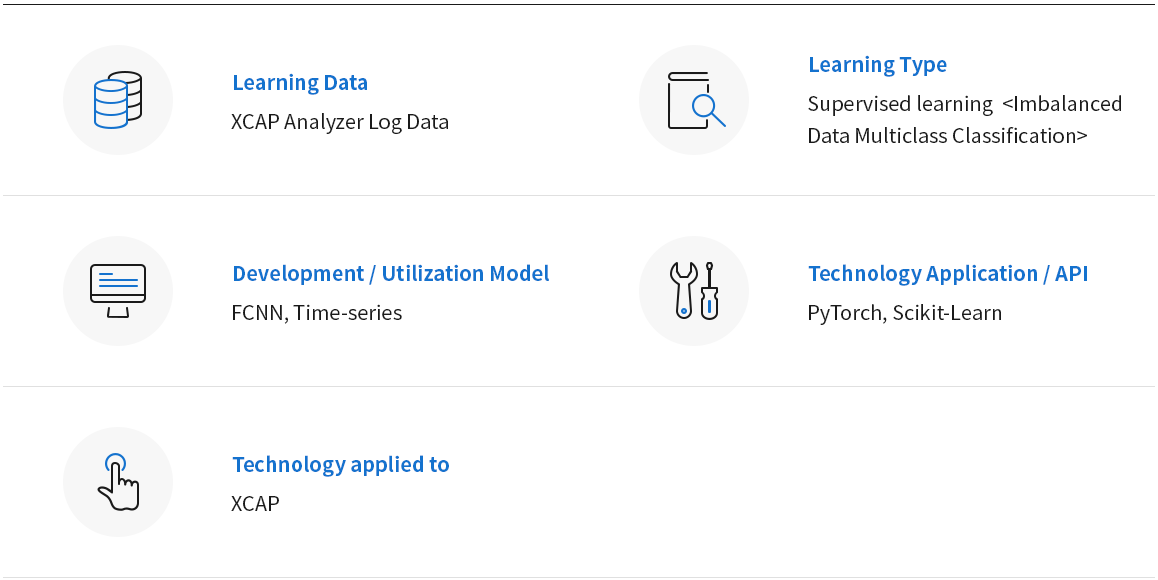Click the pointing hand tap icon
The image size is (1158, 580).
(118, 482)
